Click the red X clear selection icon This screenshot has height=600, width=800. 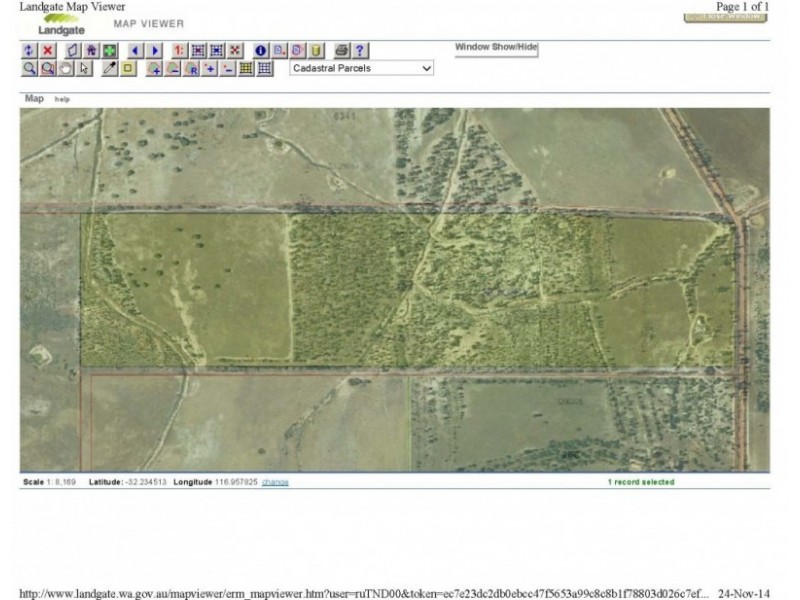pos(48,50)
